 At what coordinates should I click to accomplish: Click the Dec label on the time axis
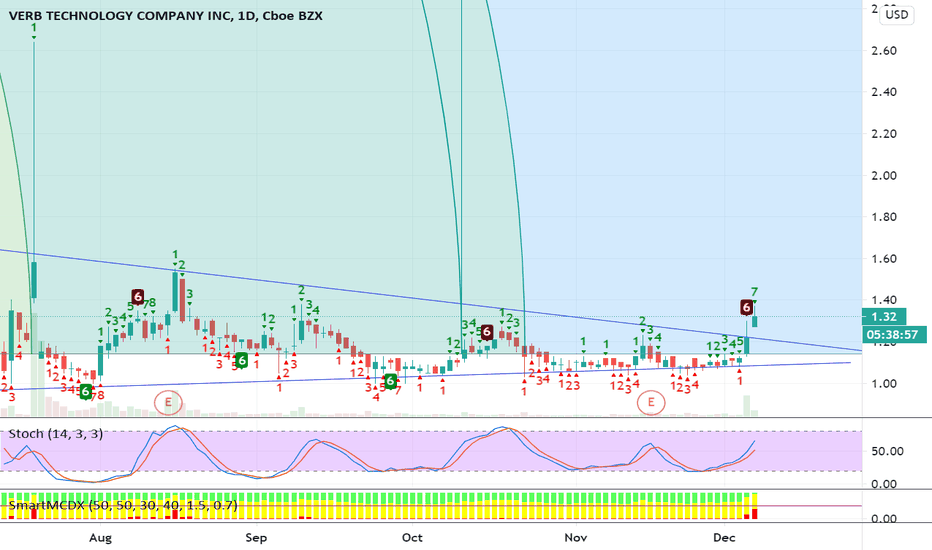(x=724, y=538)
